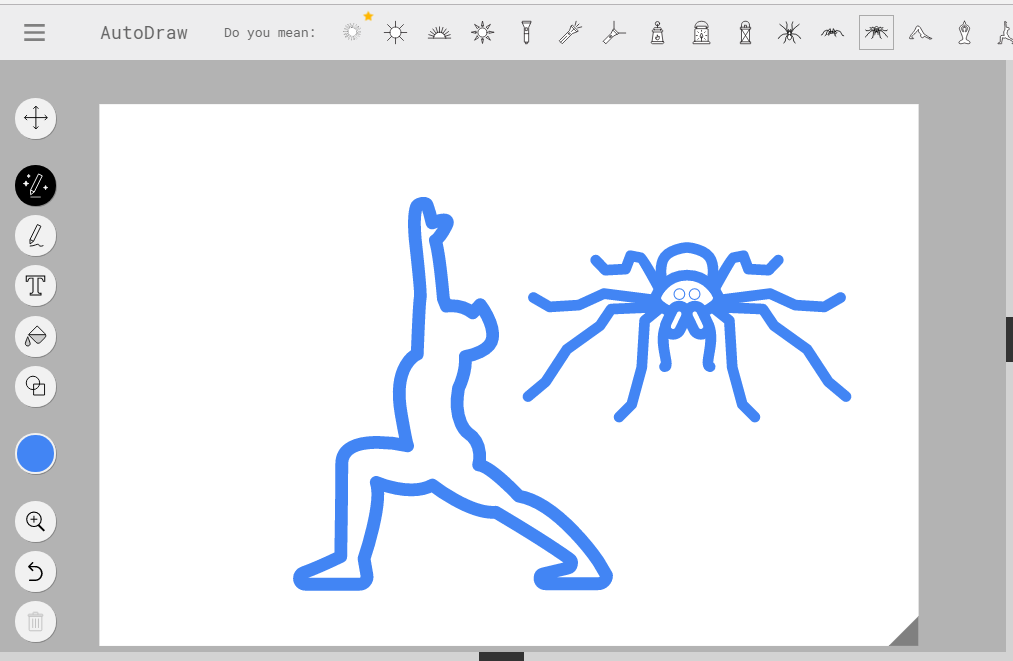Select the Shape tool
Viewport: 1013px width, 661px height.
pos(35,387)
